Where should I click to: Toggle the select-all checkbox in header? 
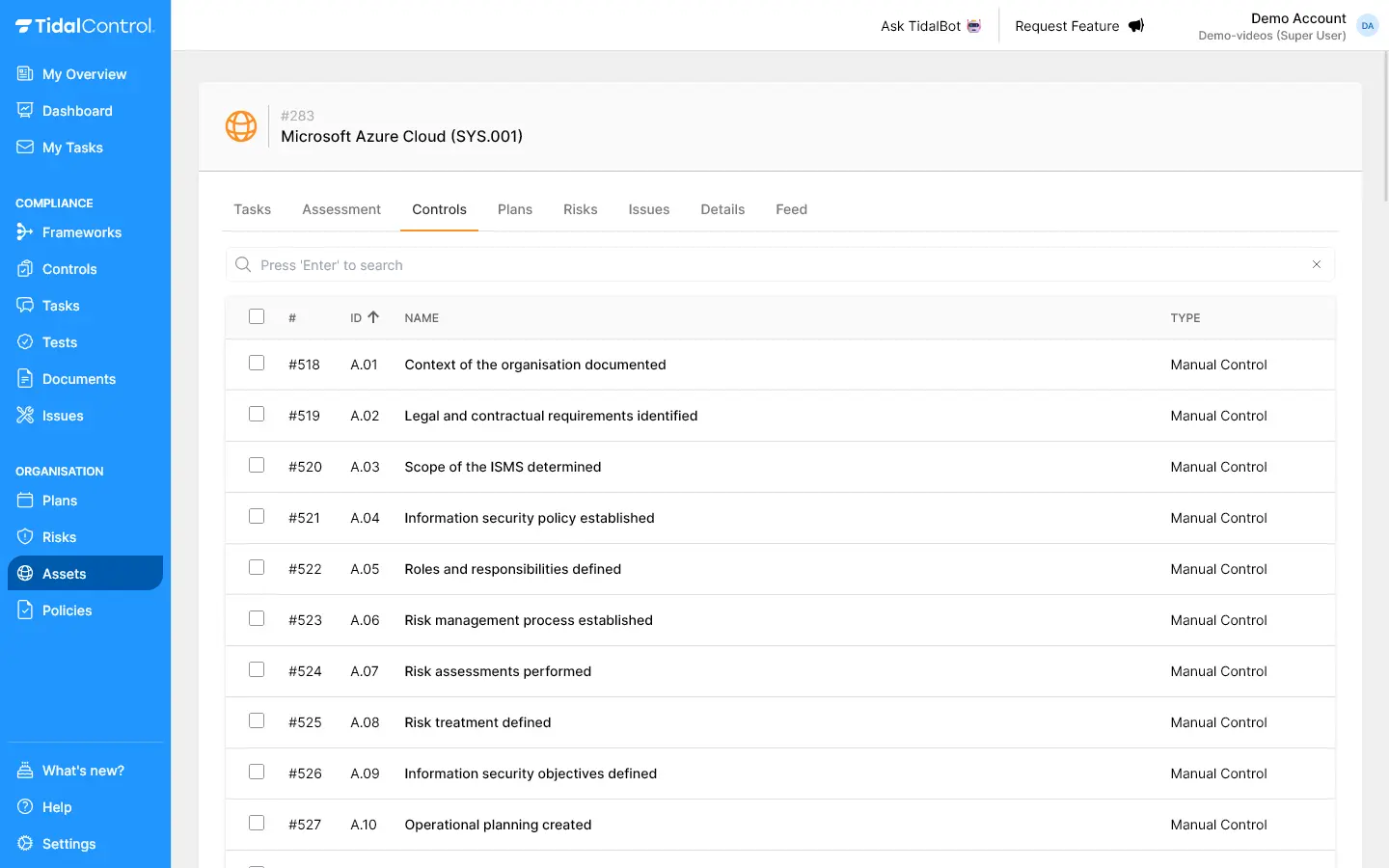(x=257, y=316)
